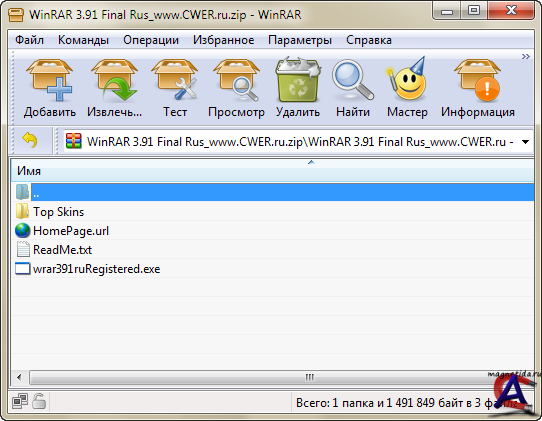
Task: Select the wrar391ruRegistered.exe file name
Action: click(x=96, y=269)
